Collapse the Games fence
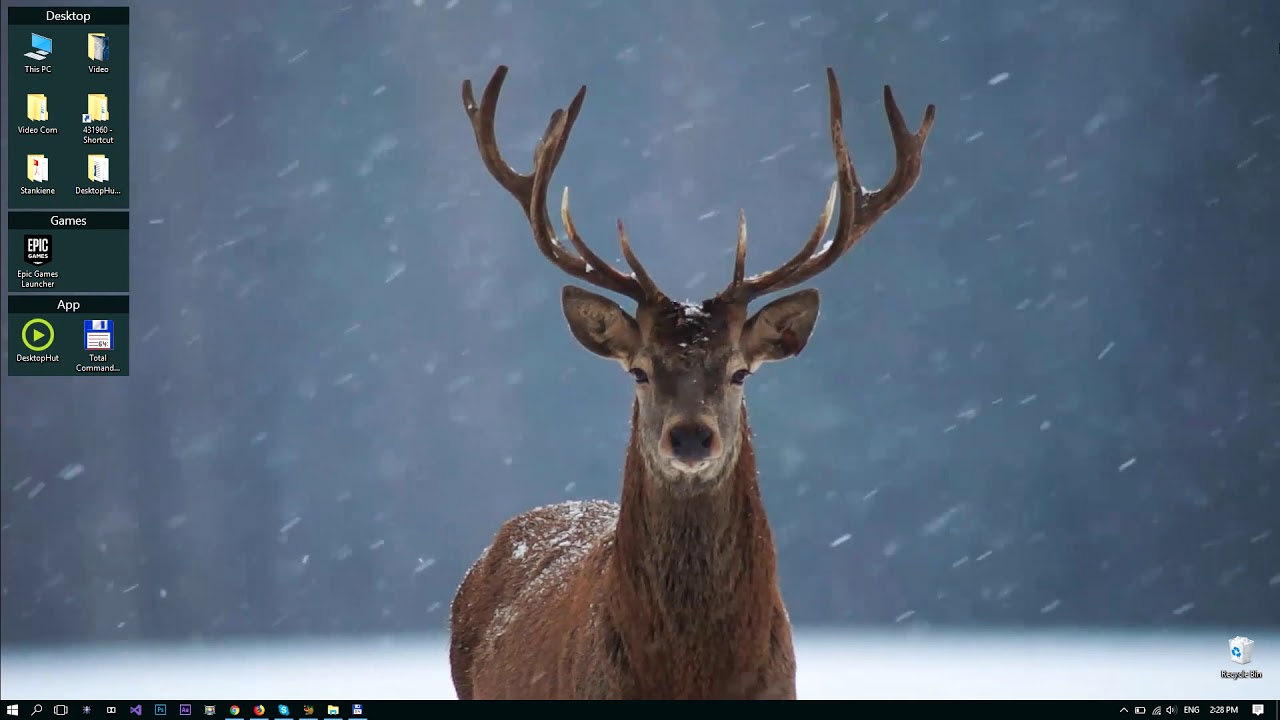This screenshot has width=1280, height=720. click(x=68, y=220)
